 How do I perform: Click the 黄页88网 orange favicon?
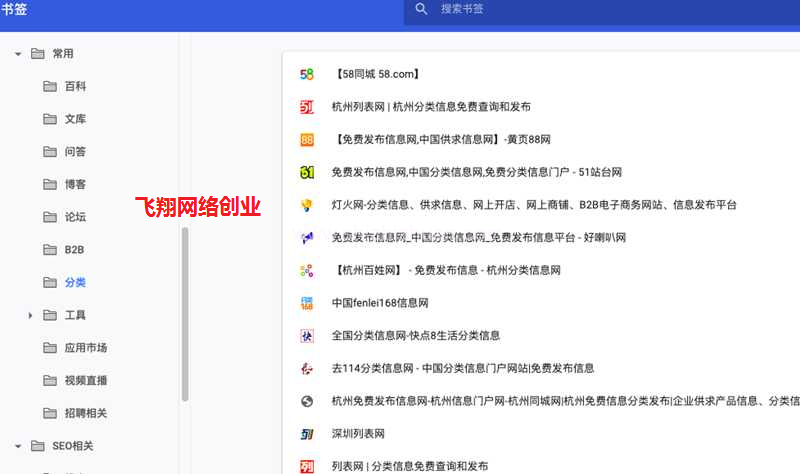click(307, 140)
